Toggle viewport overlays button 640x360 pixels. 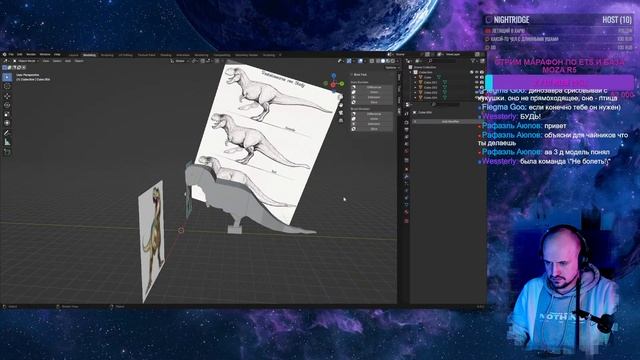click(x=360, y=61)
